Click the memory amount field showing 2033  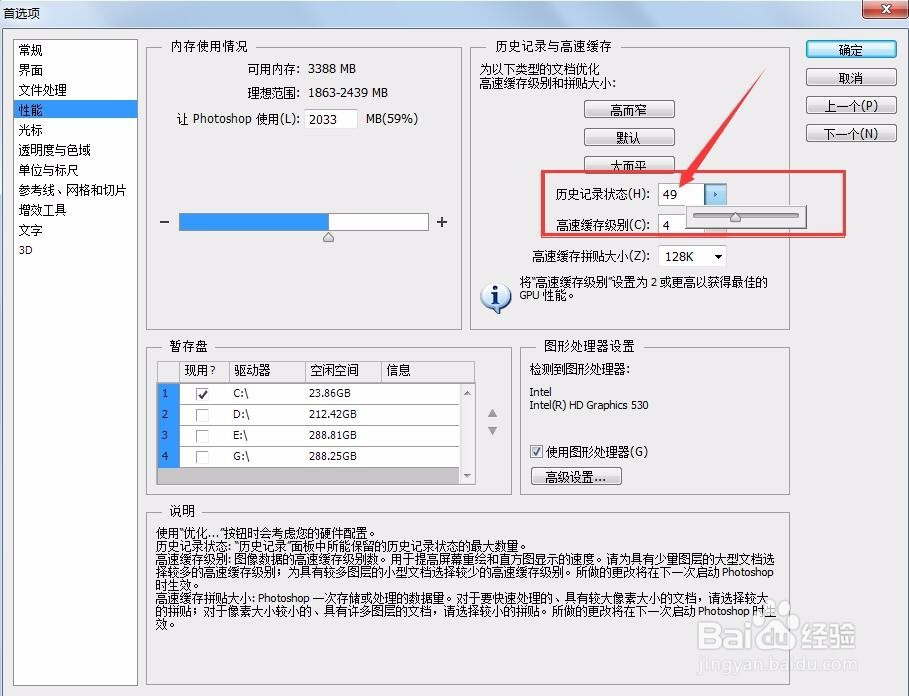click(330, 119)
